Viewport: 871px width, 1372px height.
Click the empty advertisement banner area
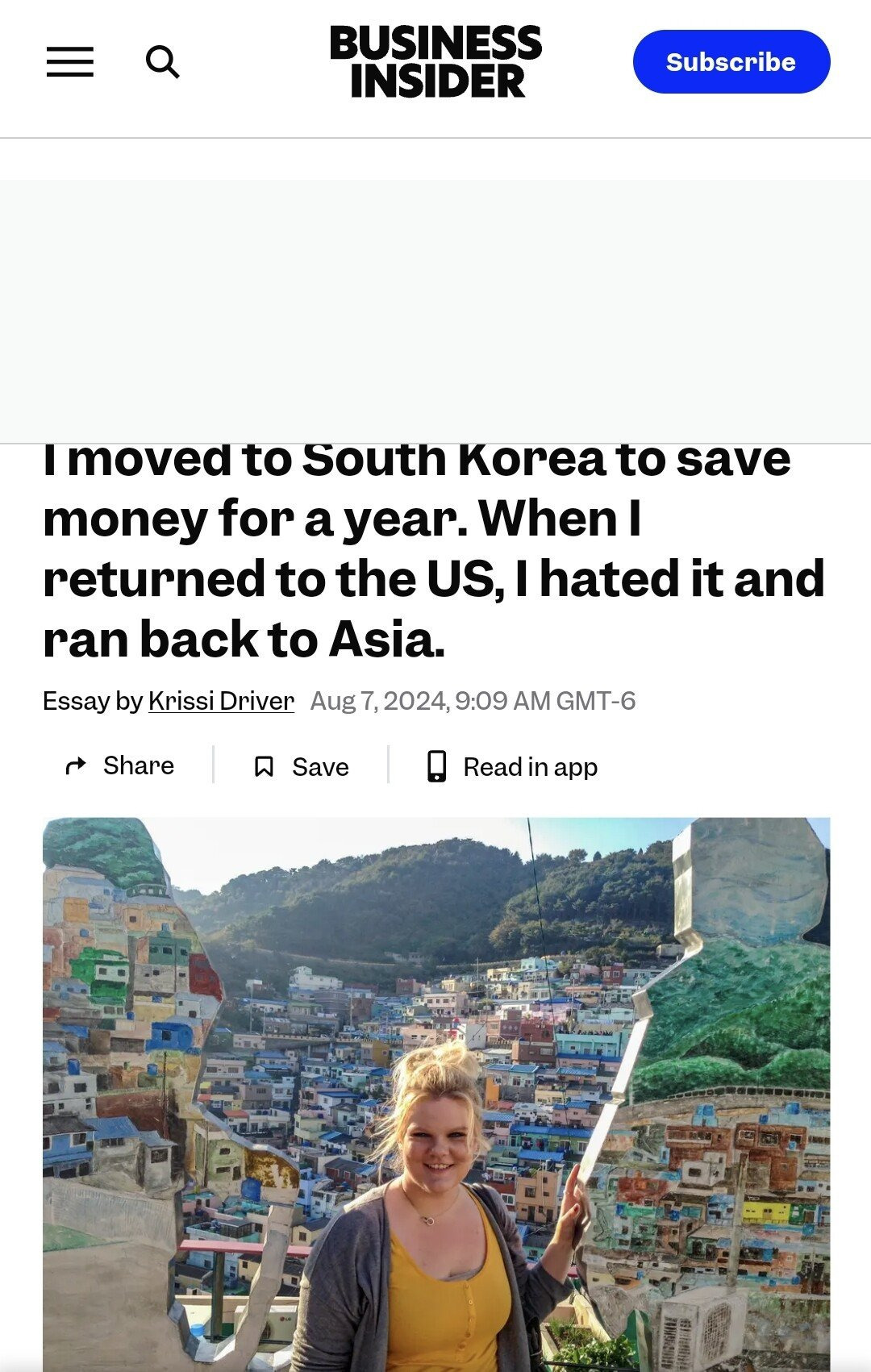point(435,311)
